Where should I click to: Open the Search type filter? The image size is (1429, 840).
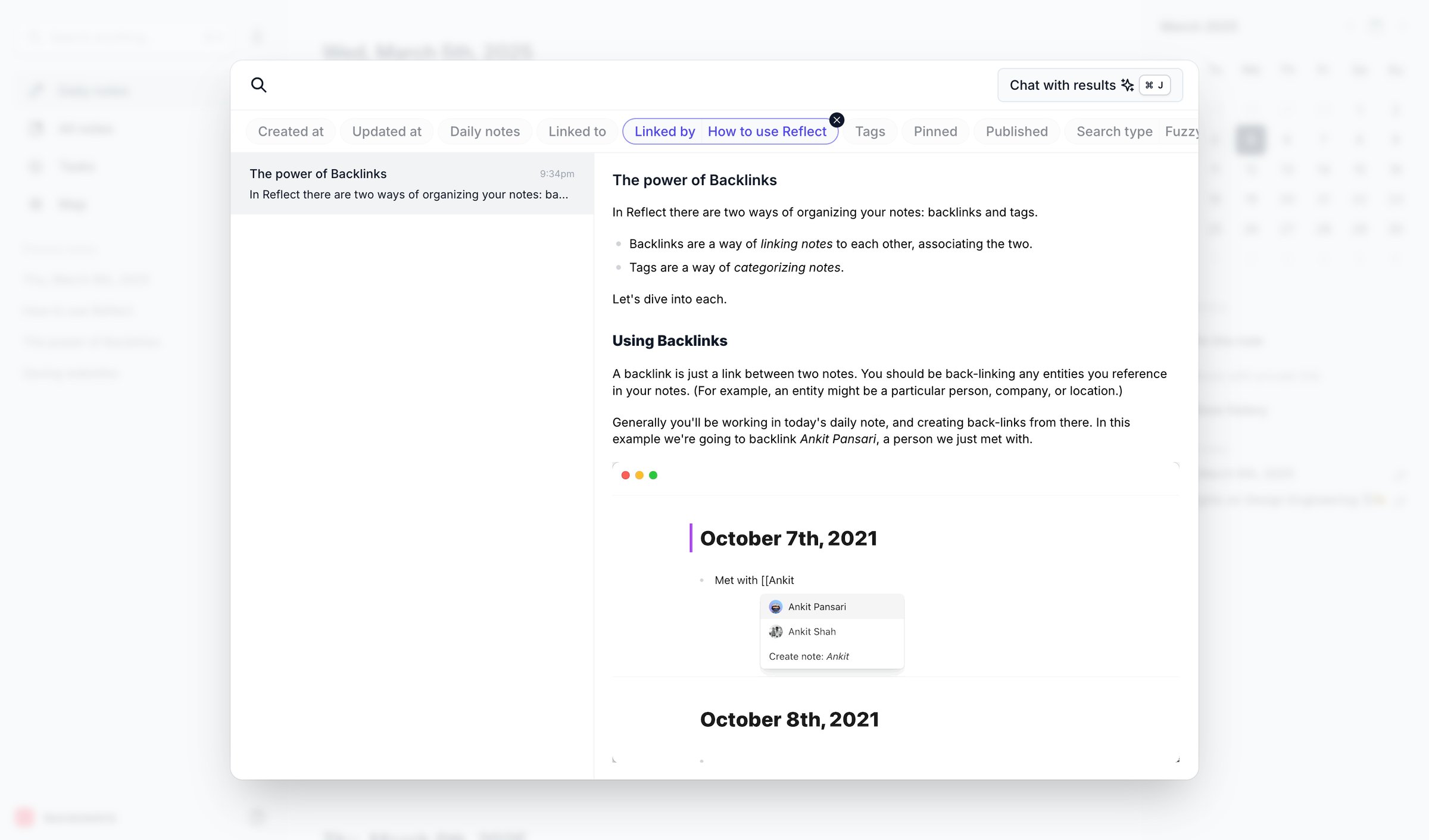click(x=1114, y=132)
